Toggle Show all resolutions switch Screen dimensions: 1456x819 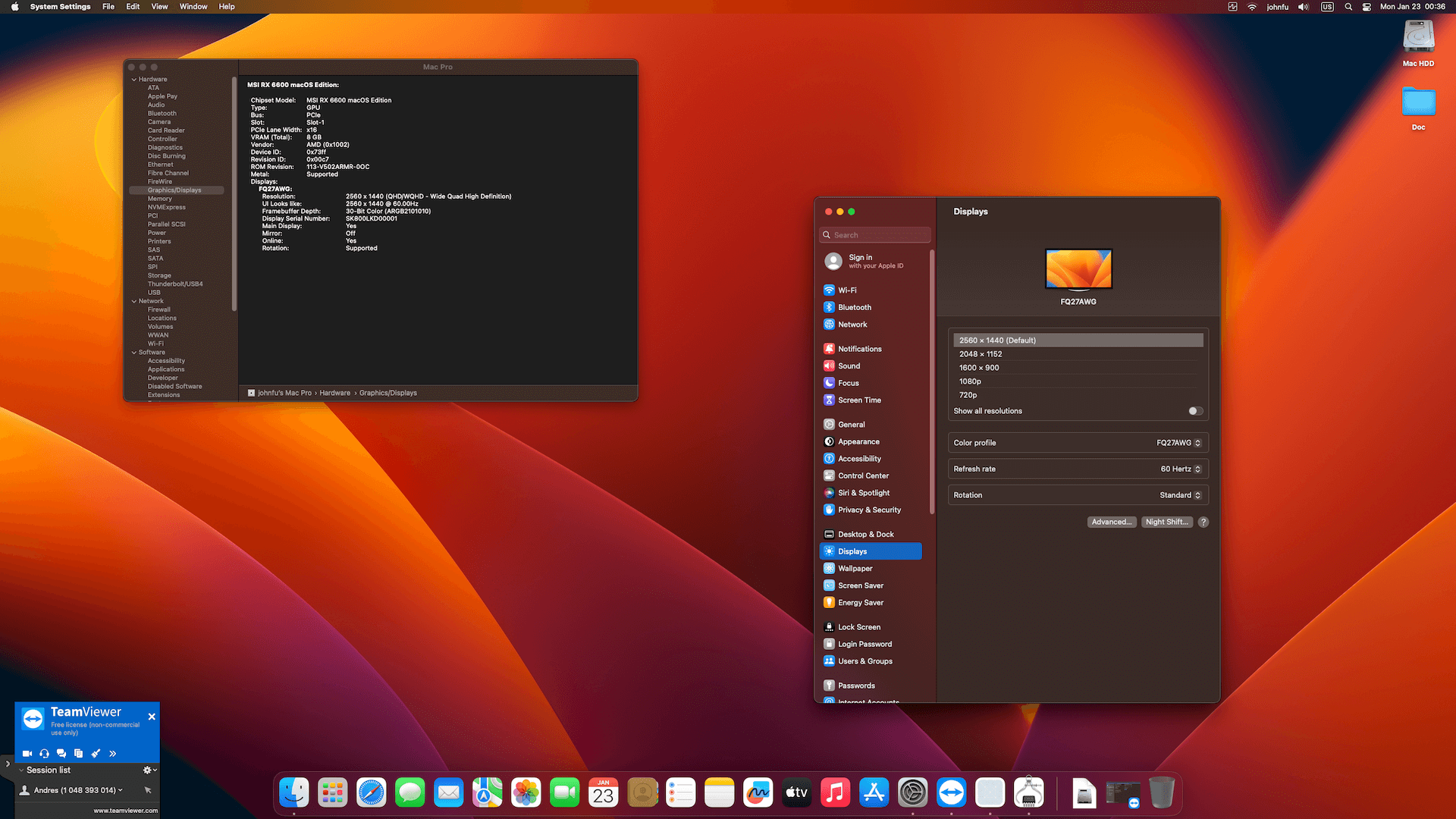click(1196, 411)
